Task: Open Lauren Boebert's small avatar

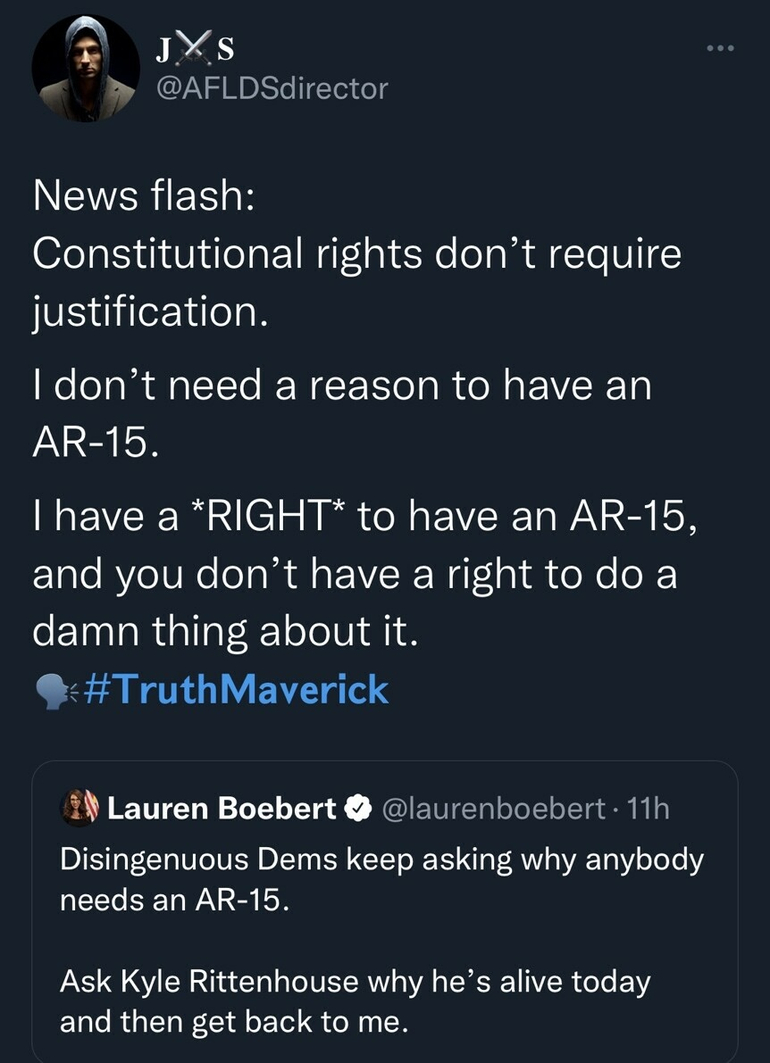Action: pos(79,807)
